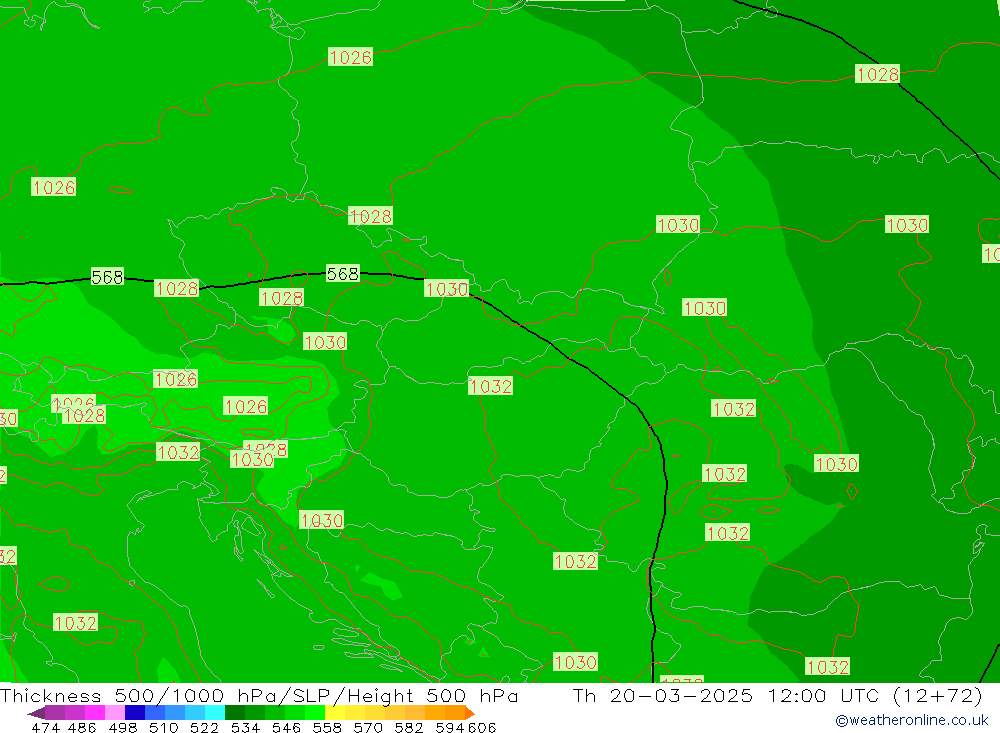This screenshot has width=1000, height=733.
Task: Click the legend value 522
Action: [x=205, y=727]
